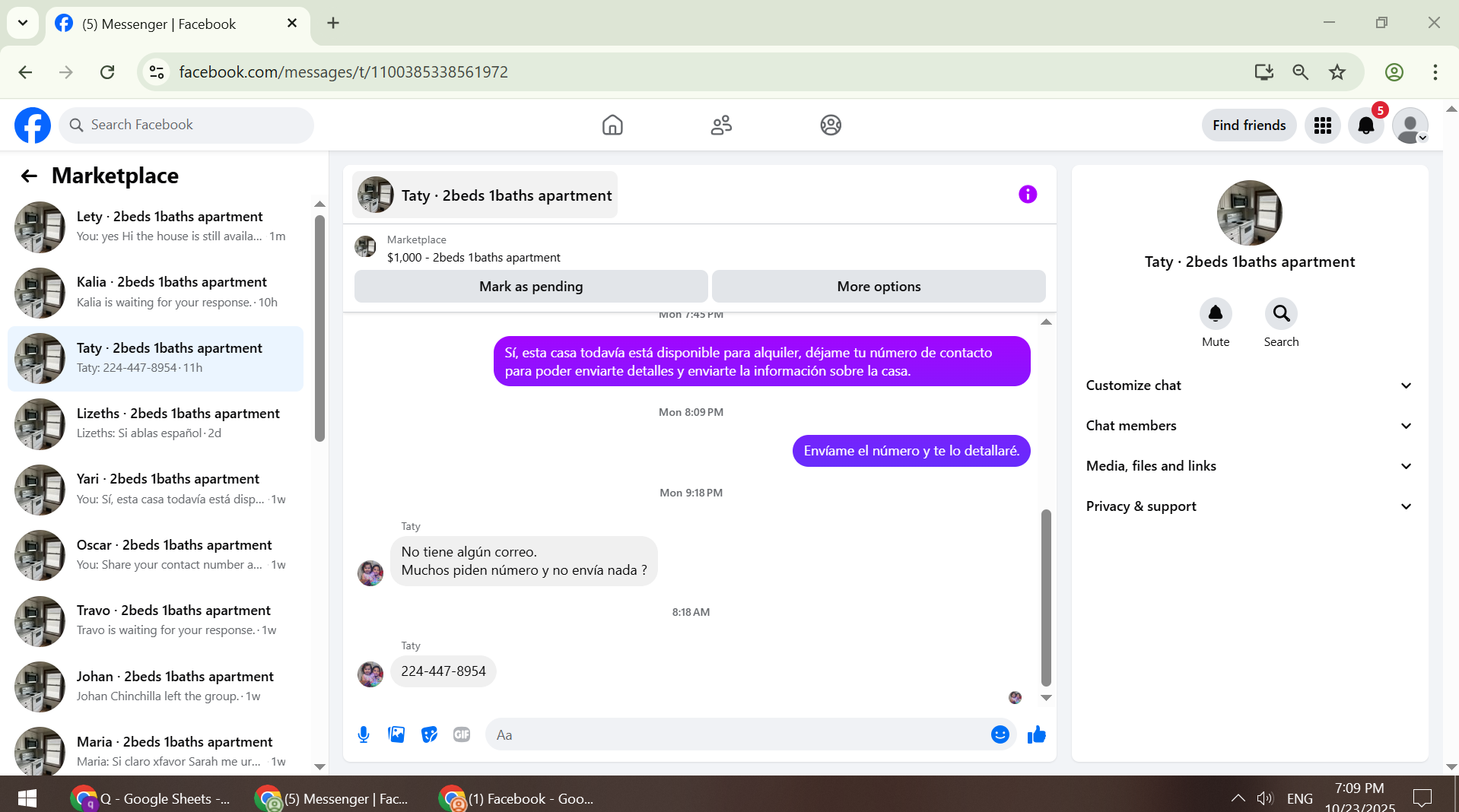Choose a sticker icon in composer
The width and height of the screenshot is (1459, 812).
coord(430,734)
